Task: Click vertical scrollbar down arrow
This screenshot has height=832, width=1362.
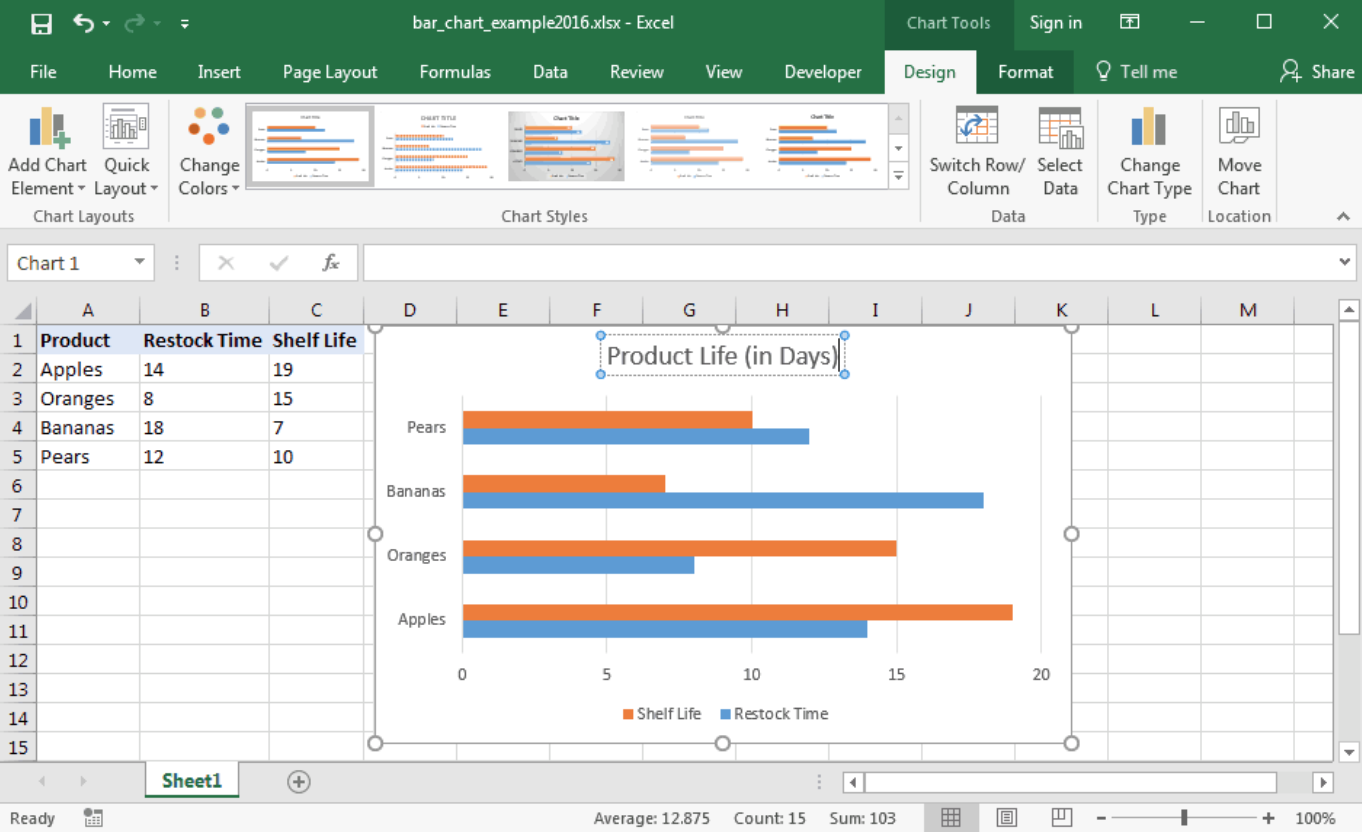Action: pyautogui.click(x=1349, y=752)
